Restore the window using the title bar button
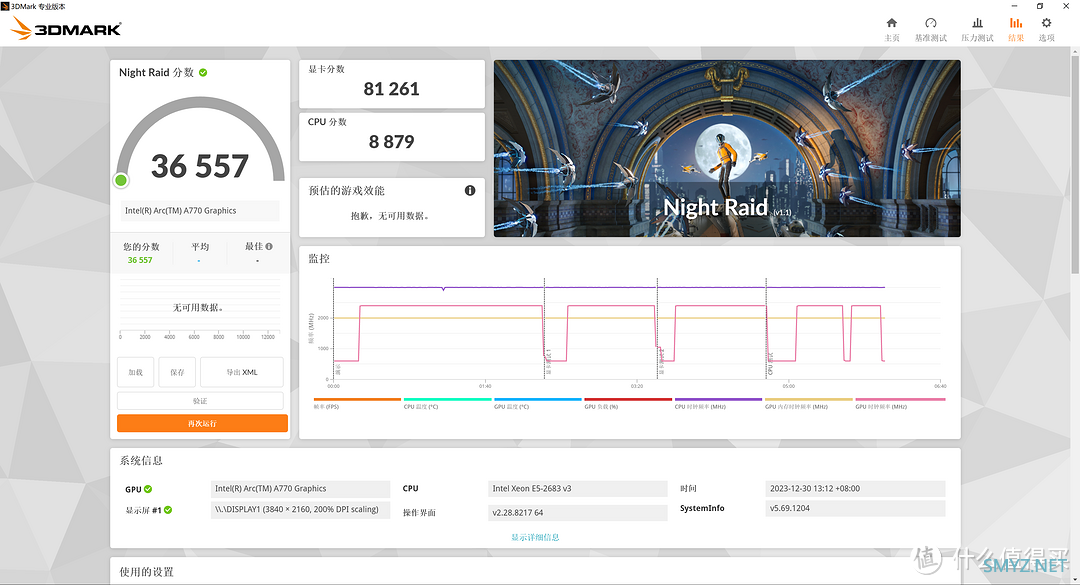This screenshot has width=1080, height=585. [1040, 6]
